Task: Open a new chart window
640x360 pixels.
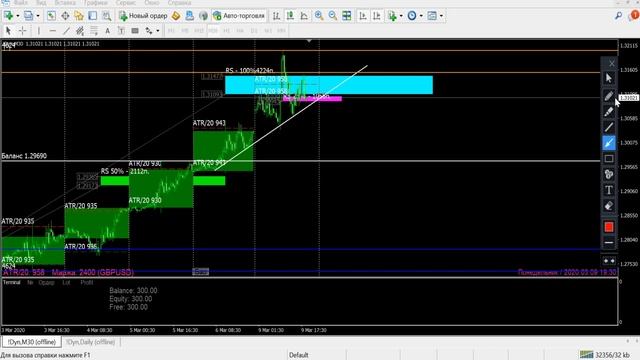Action: 8,16
